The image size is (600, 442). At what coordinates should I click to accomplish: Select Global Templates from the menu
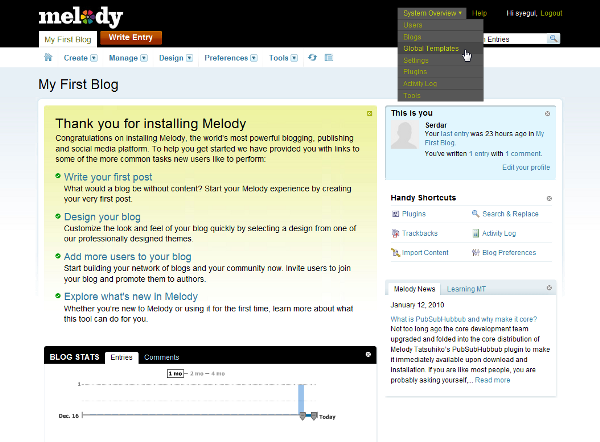coord(440,49)
